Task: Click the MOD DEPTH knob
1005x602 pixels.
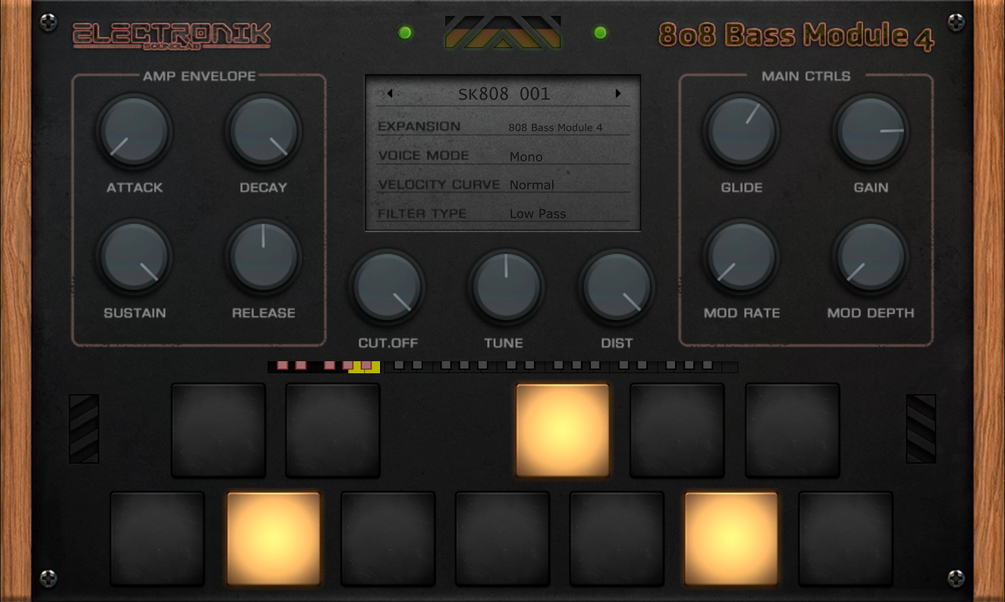Action: click(x=870, y=257)
